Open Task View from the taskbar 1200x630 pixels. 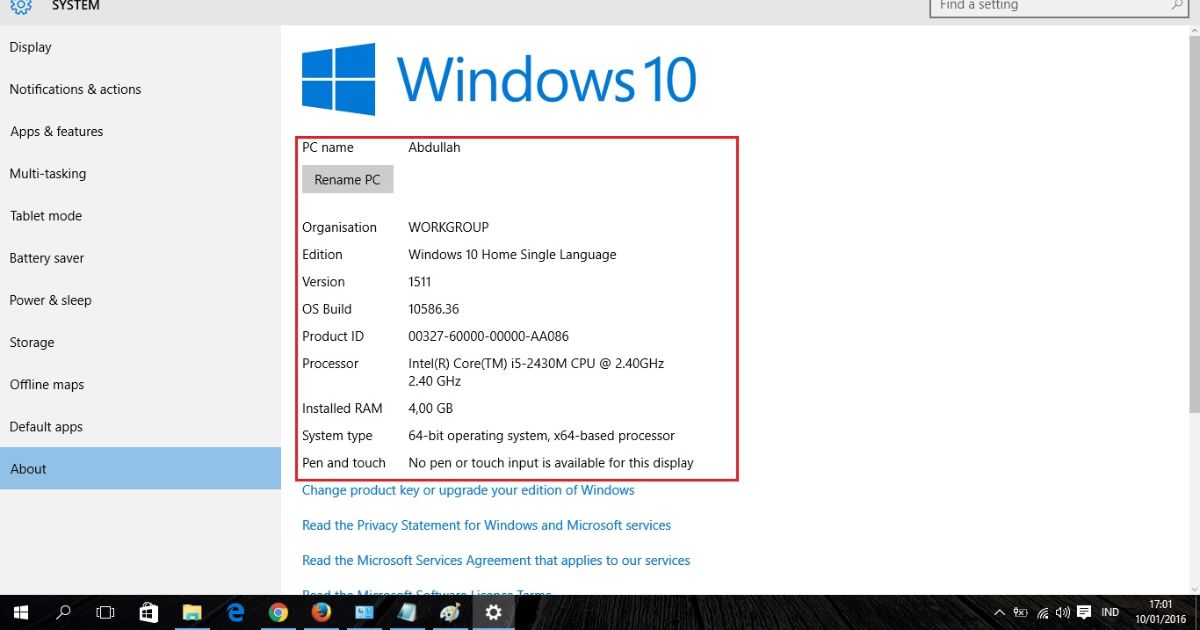(x=104, y=613)
